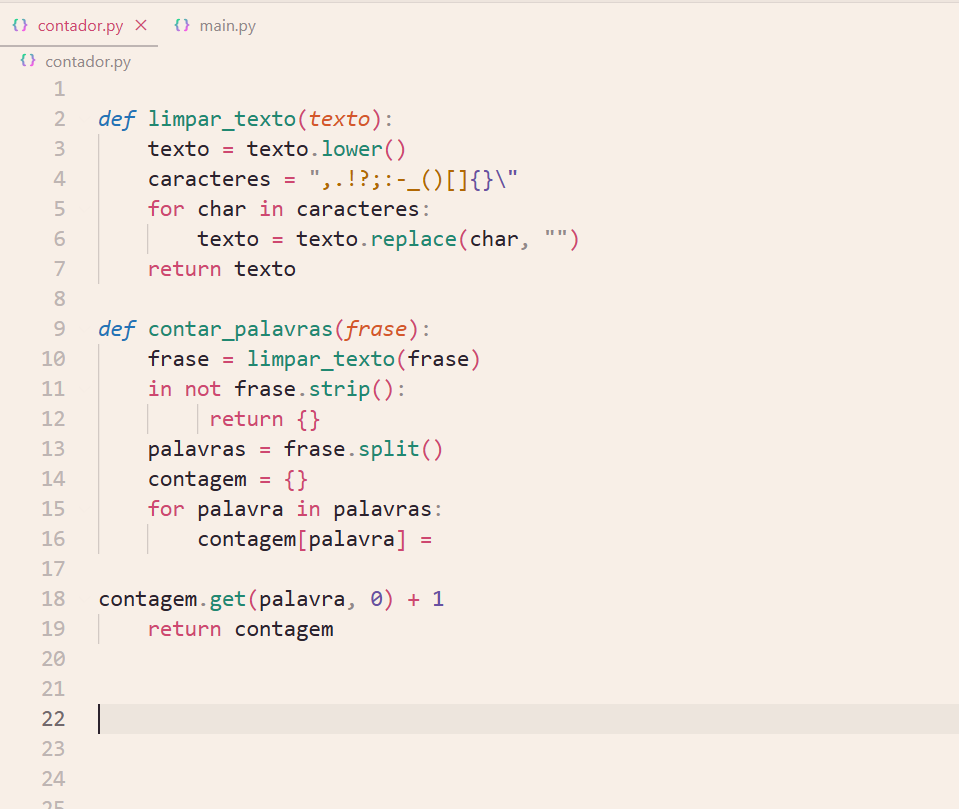Select the contador.py editor tab

click(x=80, y=26)
